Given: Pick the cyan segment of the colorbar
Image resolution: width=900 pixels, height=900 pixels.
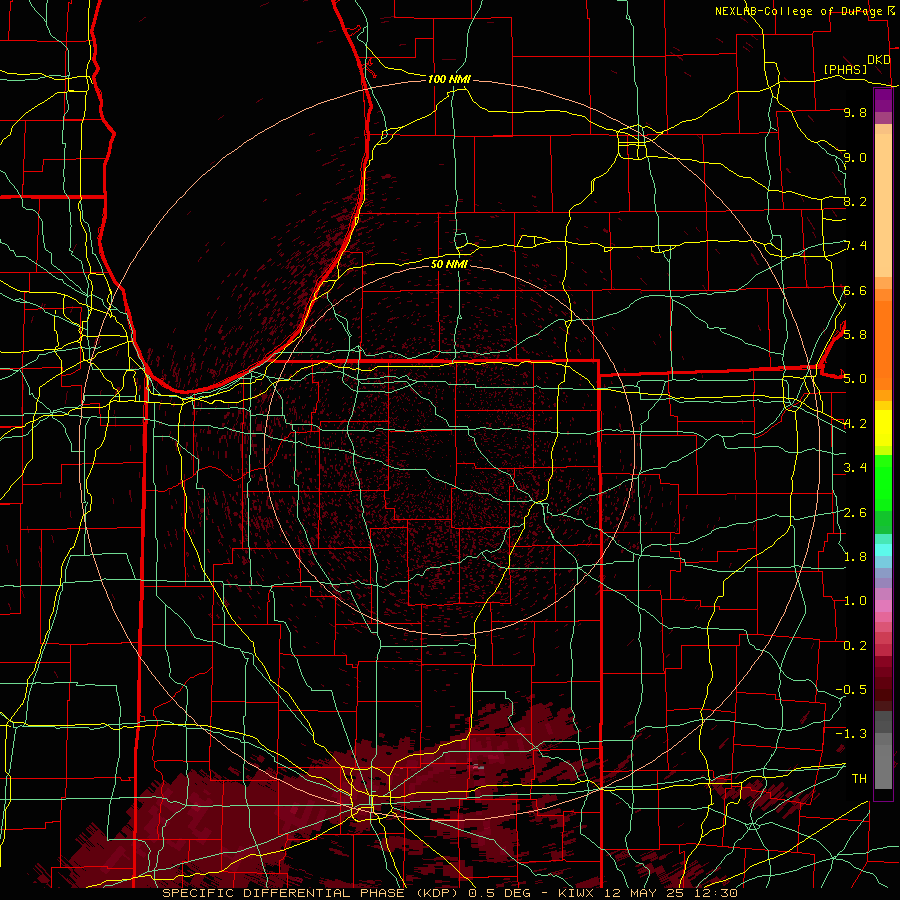Looking at the screenshot, I should tap(883, 550).
